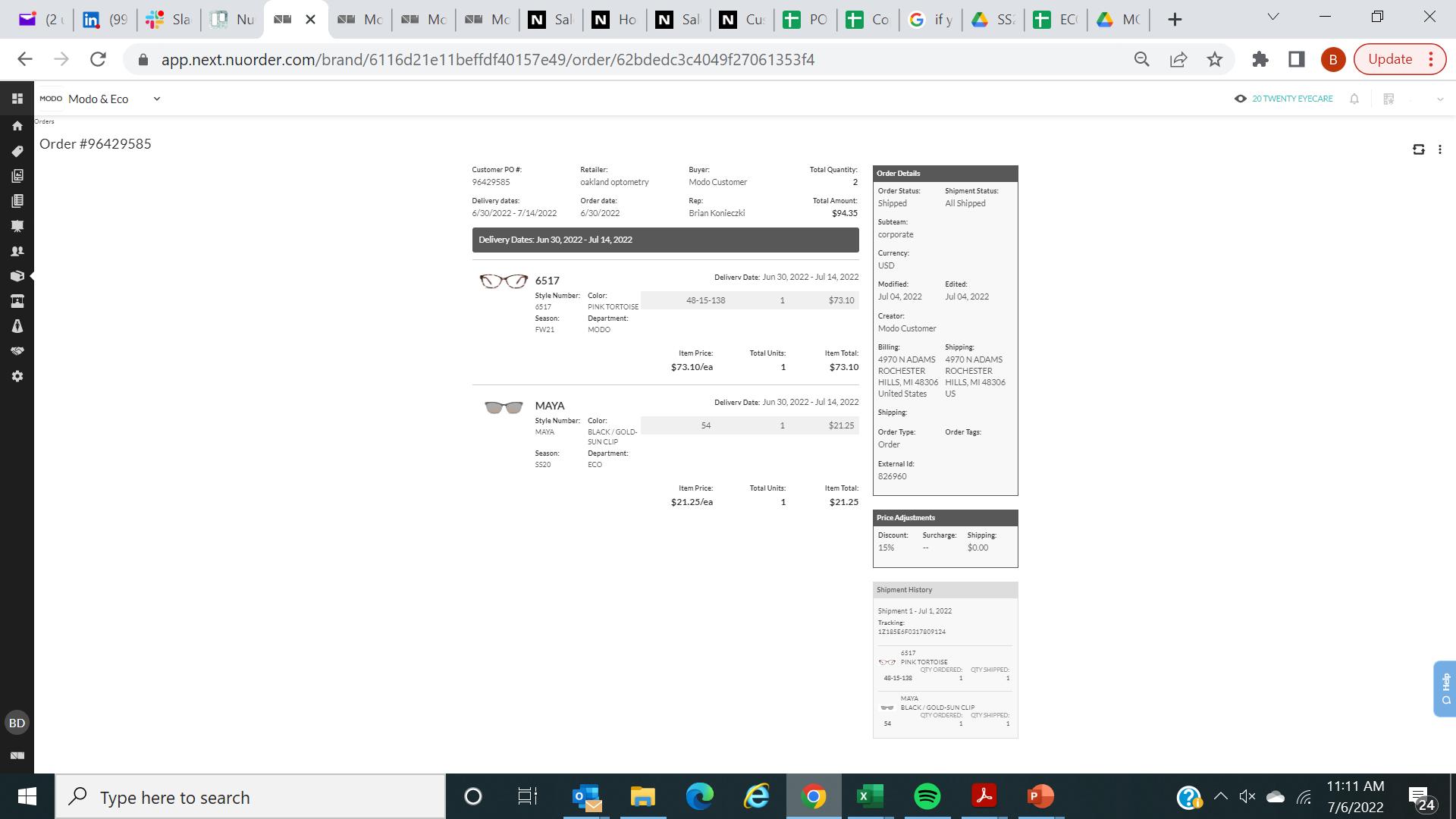
Task: Open Spotify from the taskbar
Action: click(x=927, y=797)
